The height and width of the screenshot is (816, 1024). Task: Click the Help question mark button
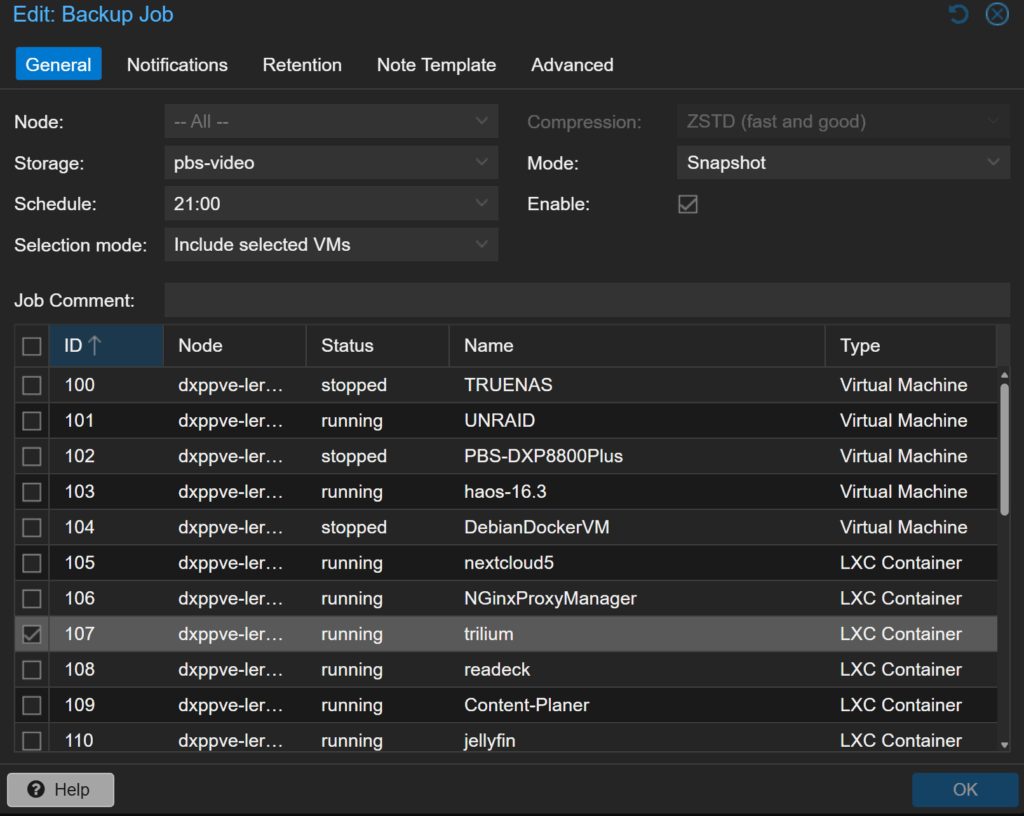60,789
